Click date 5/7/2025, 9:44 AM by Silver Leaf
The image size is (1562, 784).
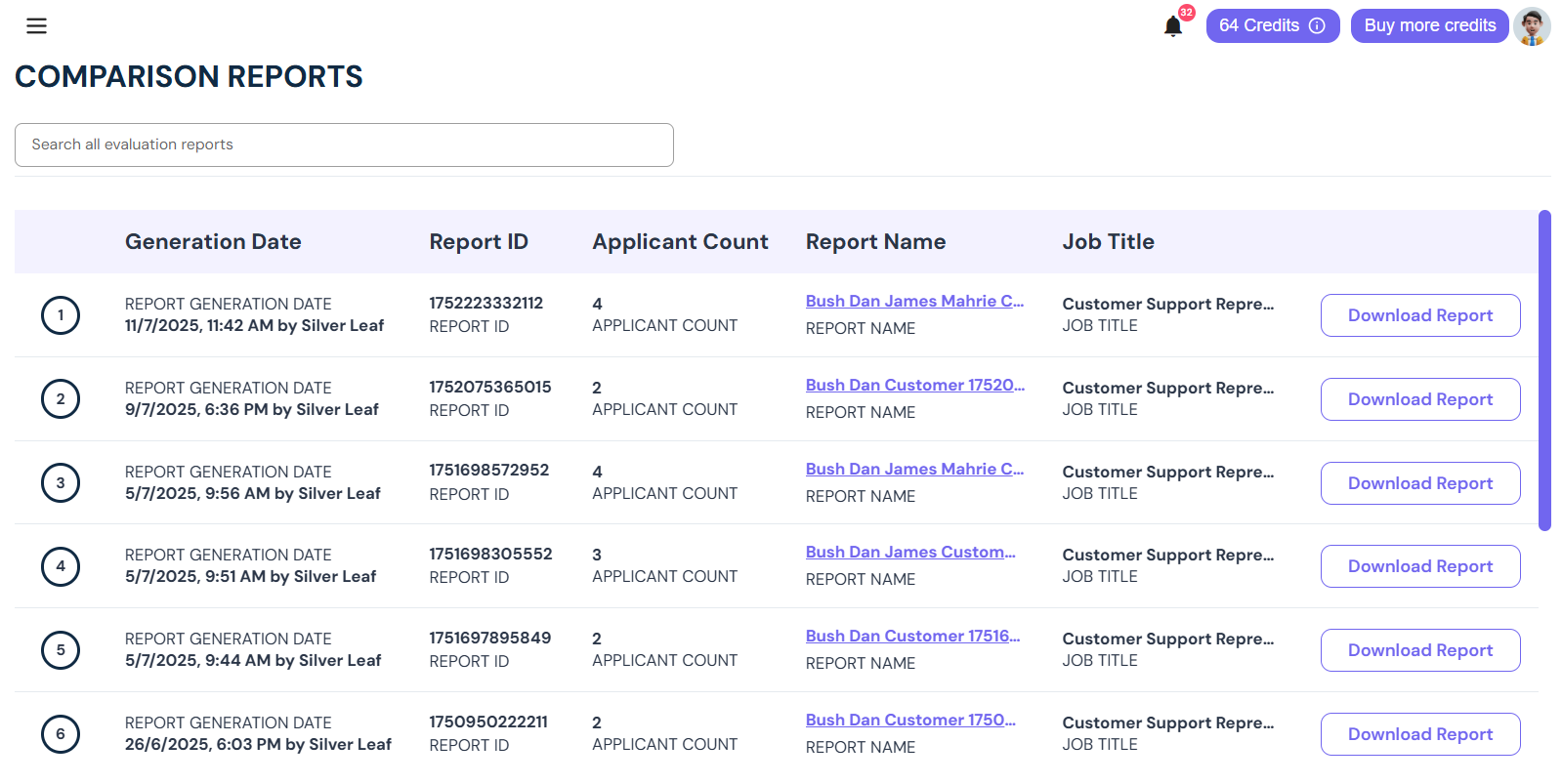[x=253, y=661]
